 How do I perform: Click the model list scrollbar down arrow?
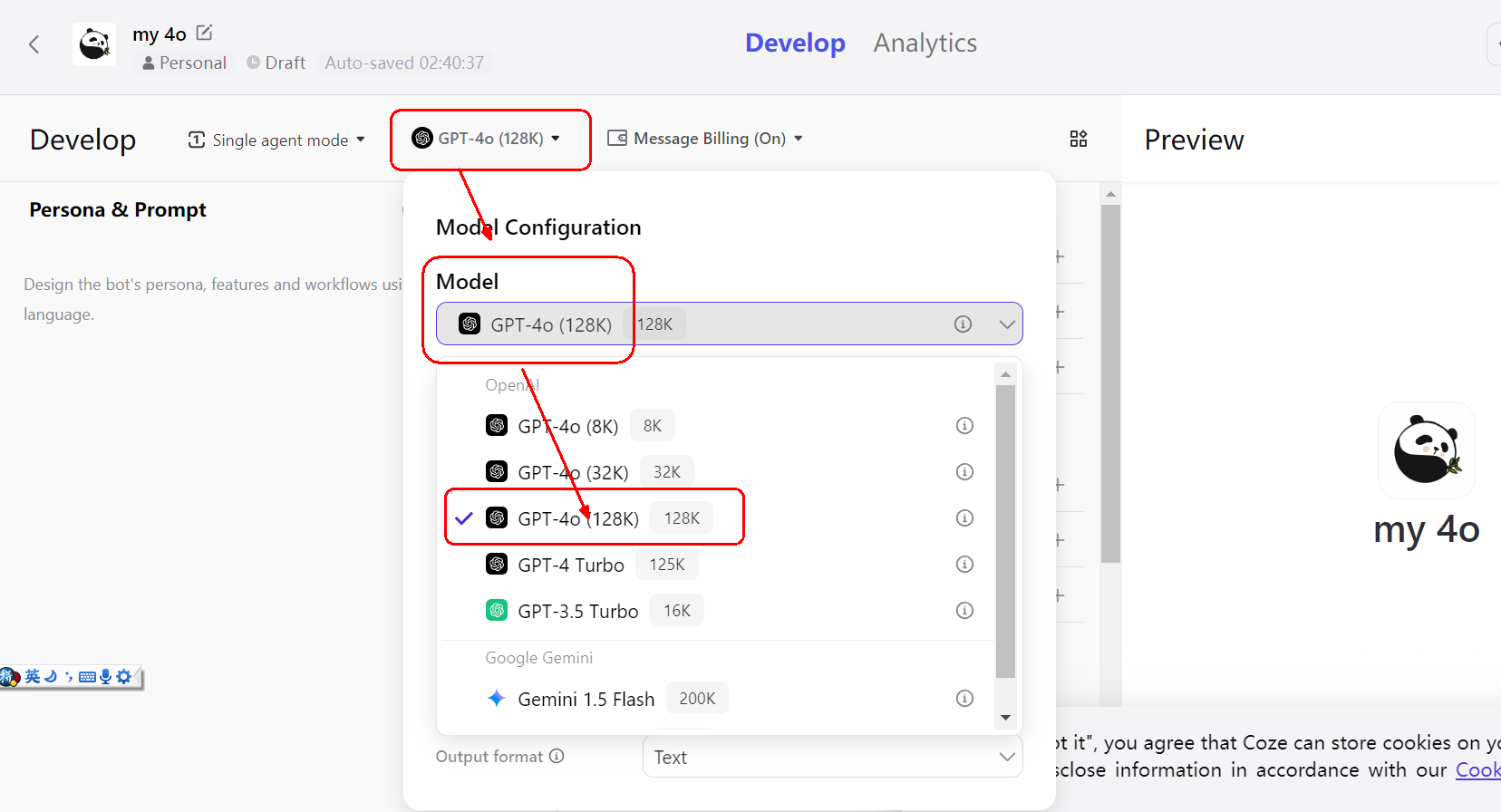point(1005,718)
